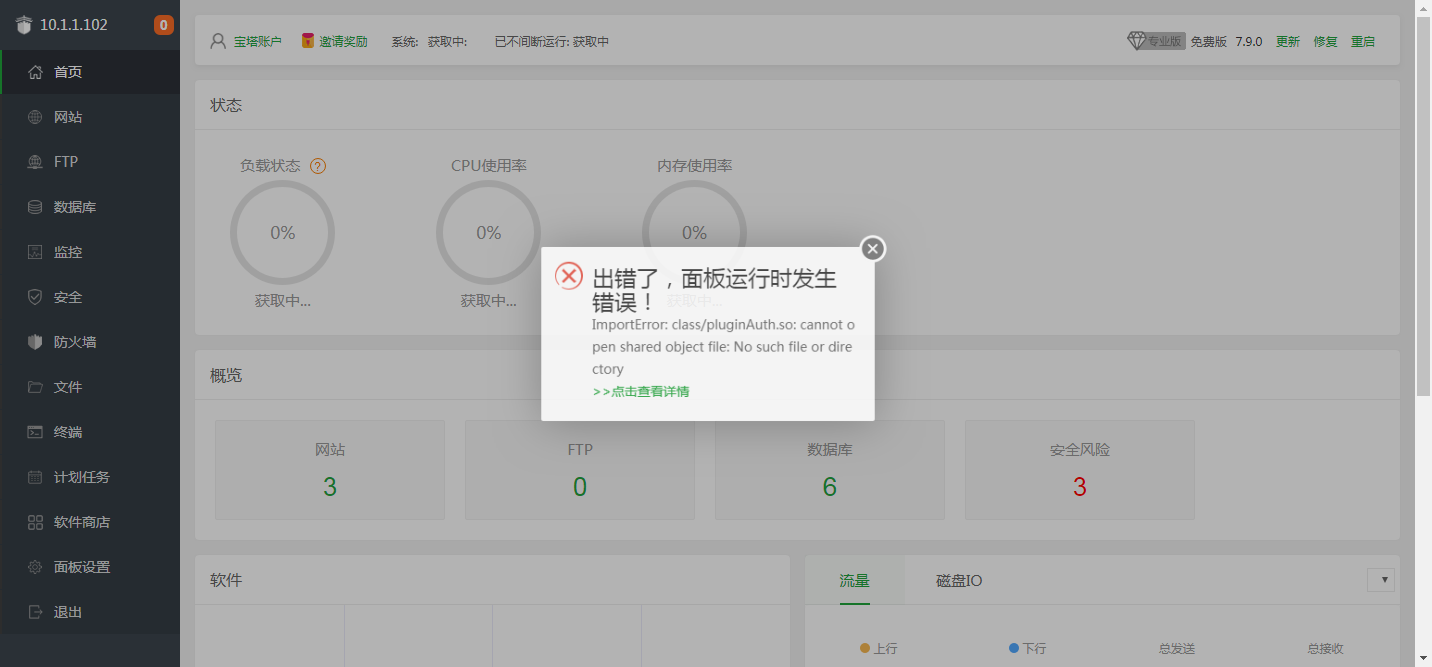Click the 10.1.1.102 server address

(x=74, y=25)
